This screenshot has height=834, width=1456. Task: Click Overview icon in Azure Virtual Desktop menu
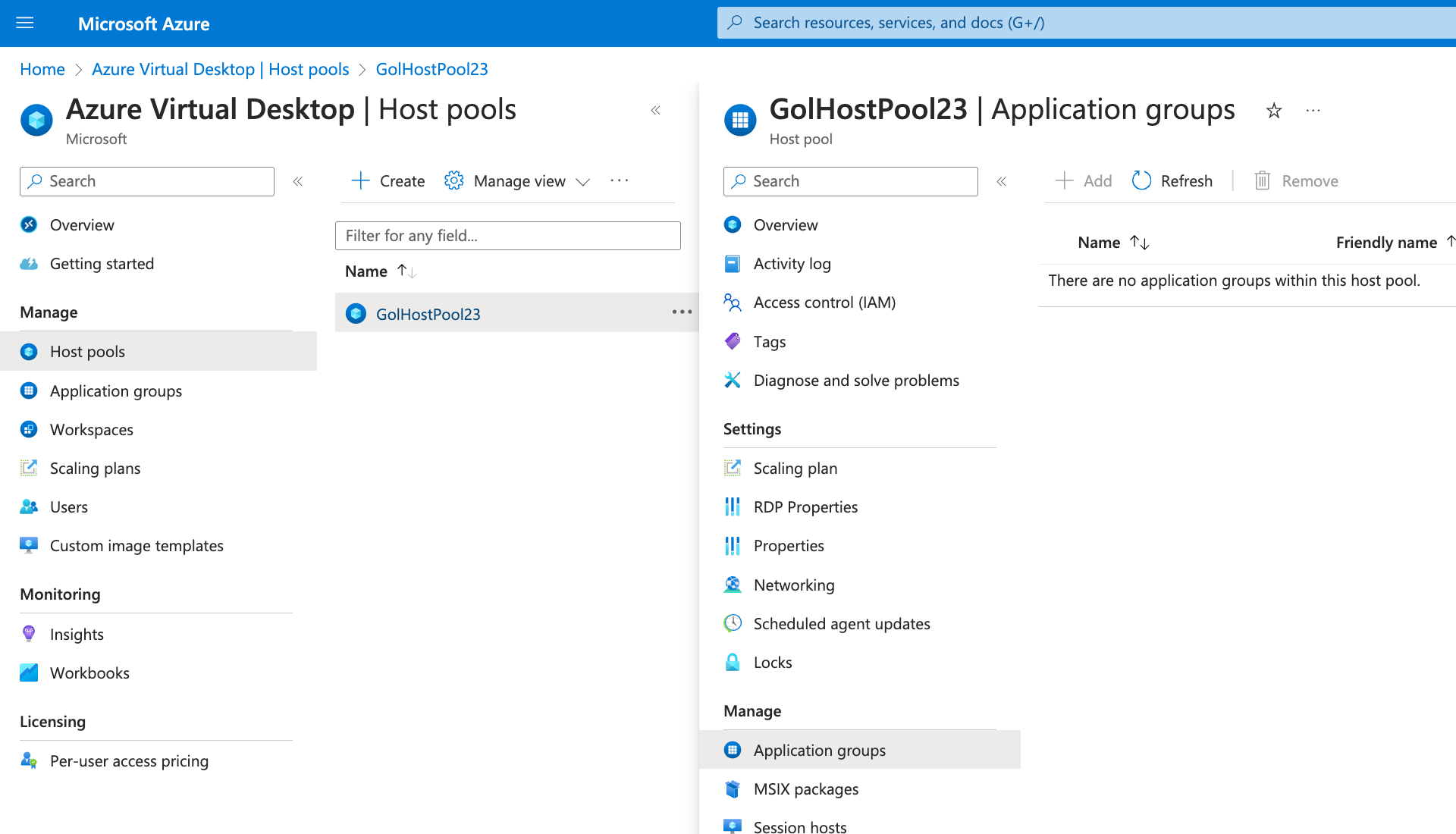29,224
